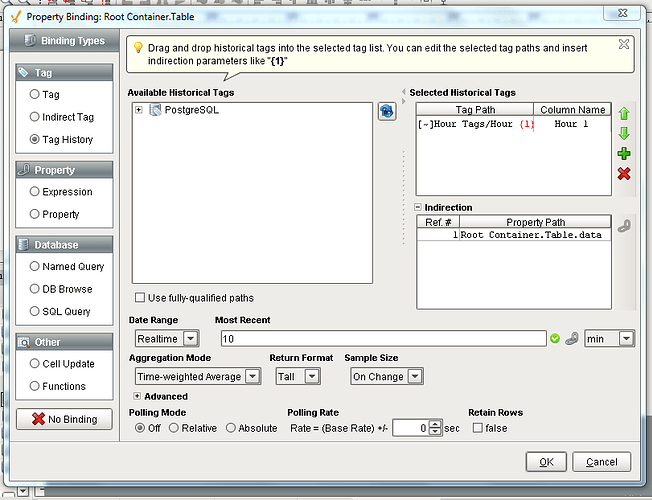Click the Tag section header
Image resolution: width=652 pixels, height=500 pixels.
pos(64,72)
